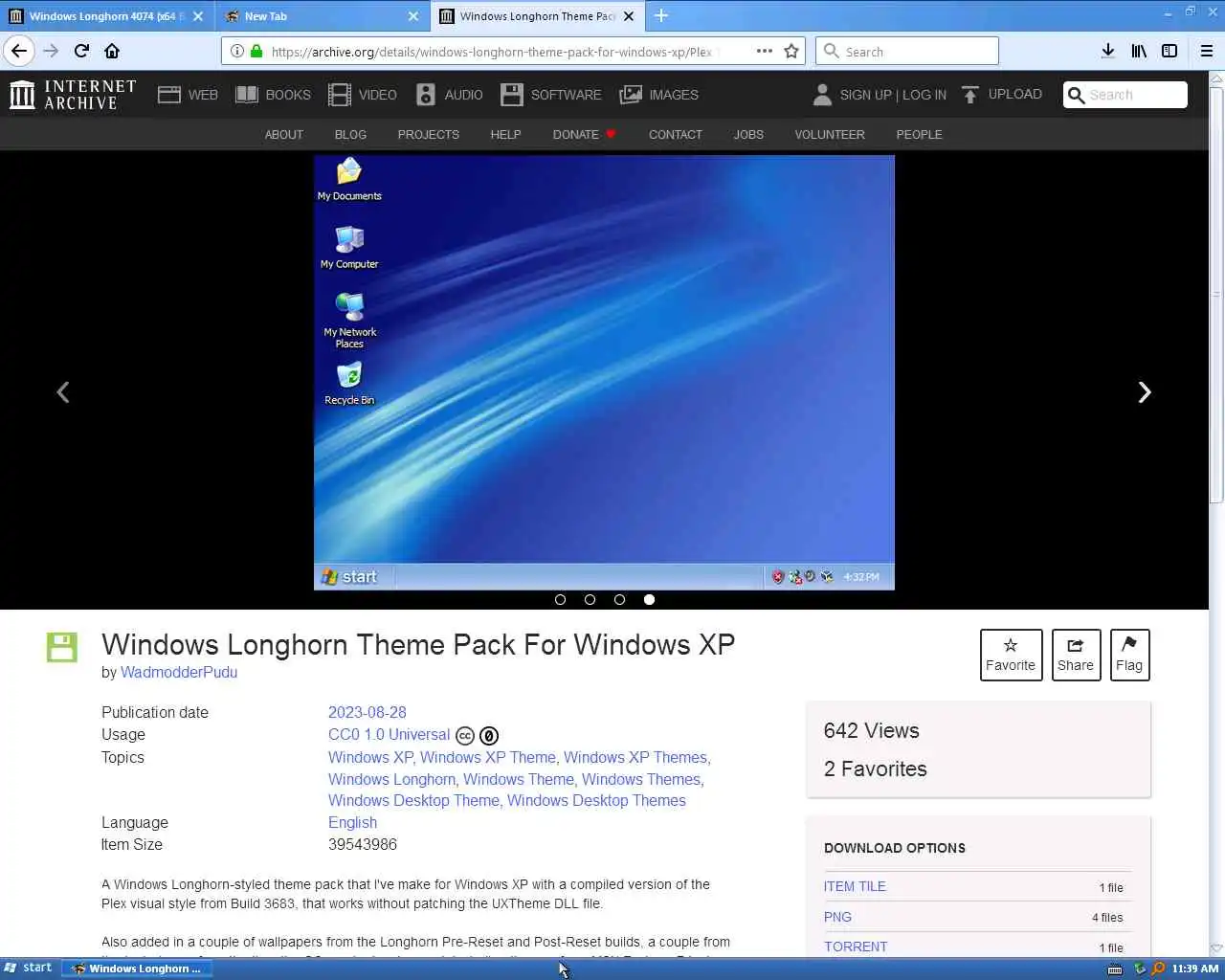Open the SOFTWARE section
The image size is (1225, 980).
pos(551,95)
